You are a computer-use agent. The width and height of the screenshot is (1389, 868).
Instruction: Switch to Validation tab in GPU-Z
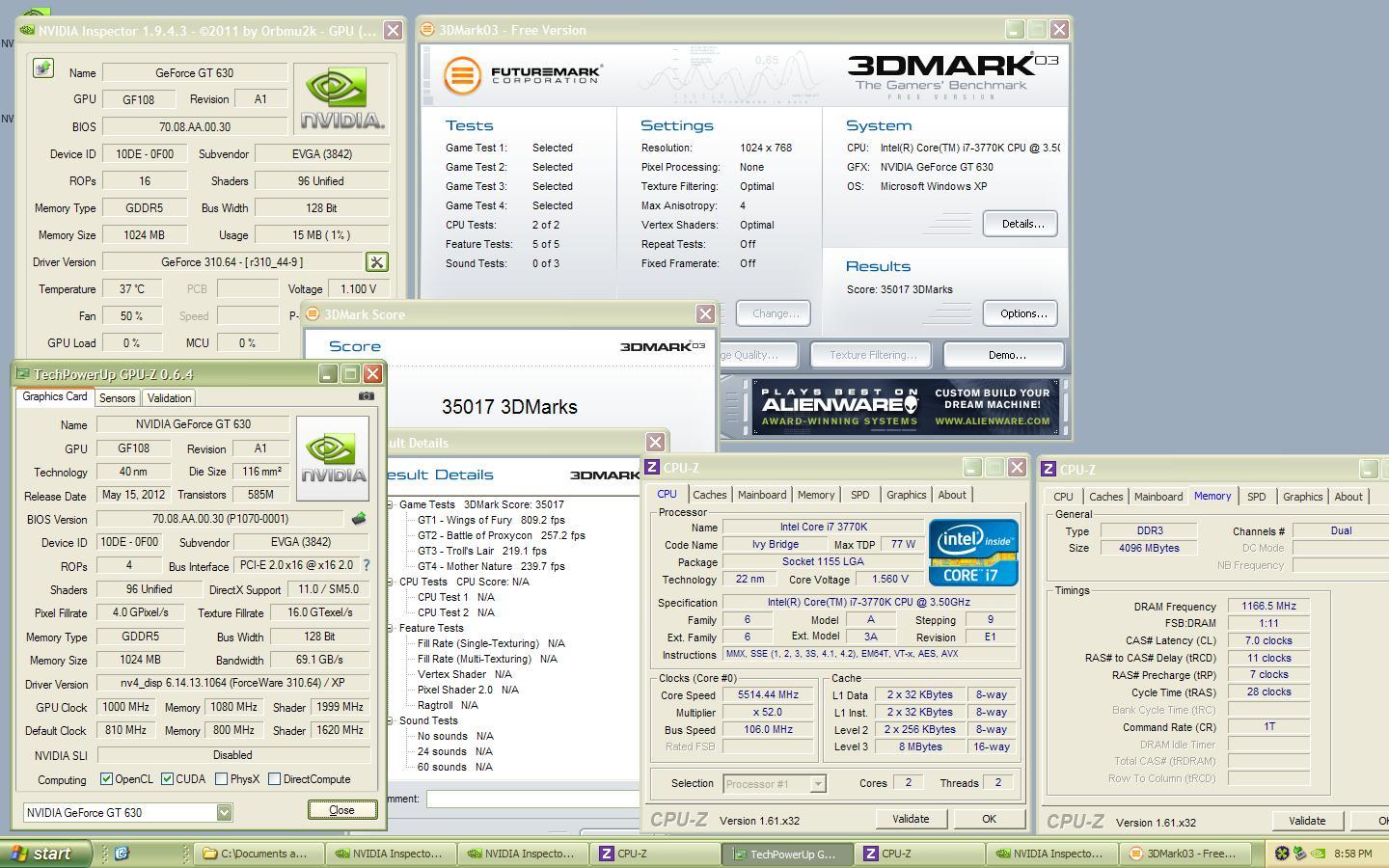pos(169,397)
